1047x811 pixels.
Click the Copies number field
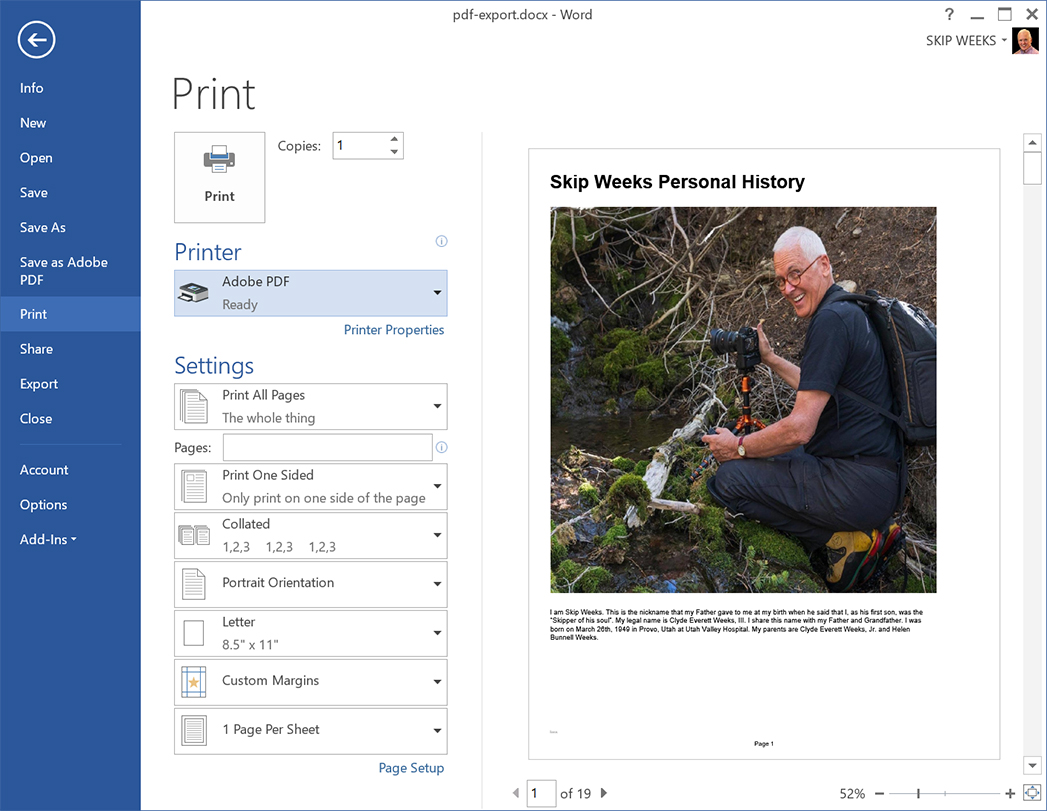(x=361, y=146)
